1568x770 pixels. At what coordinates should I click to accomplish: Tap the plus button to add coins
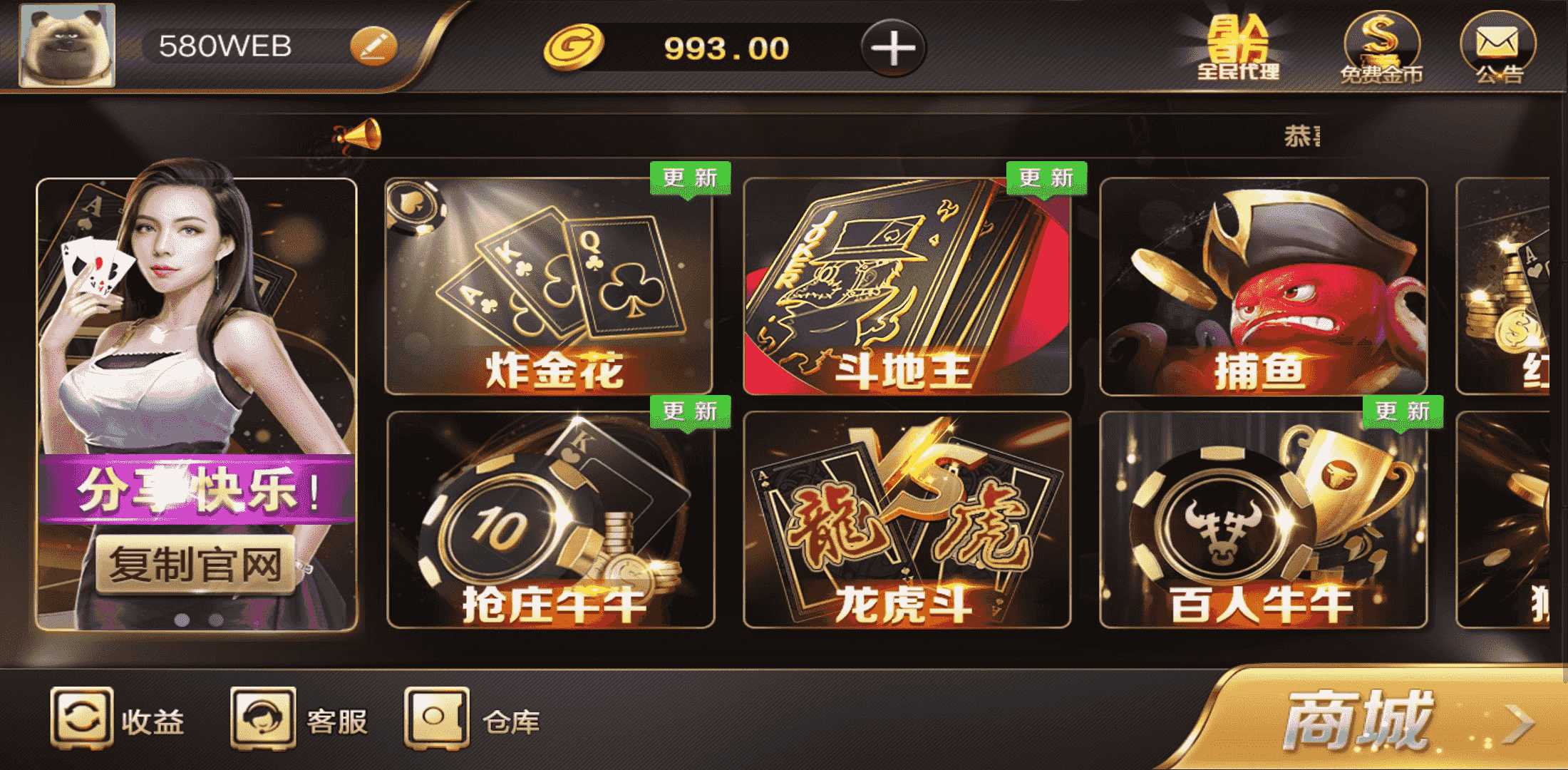(893, 48)
